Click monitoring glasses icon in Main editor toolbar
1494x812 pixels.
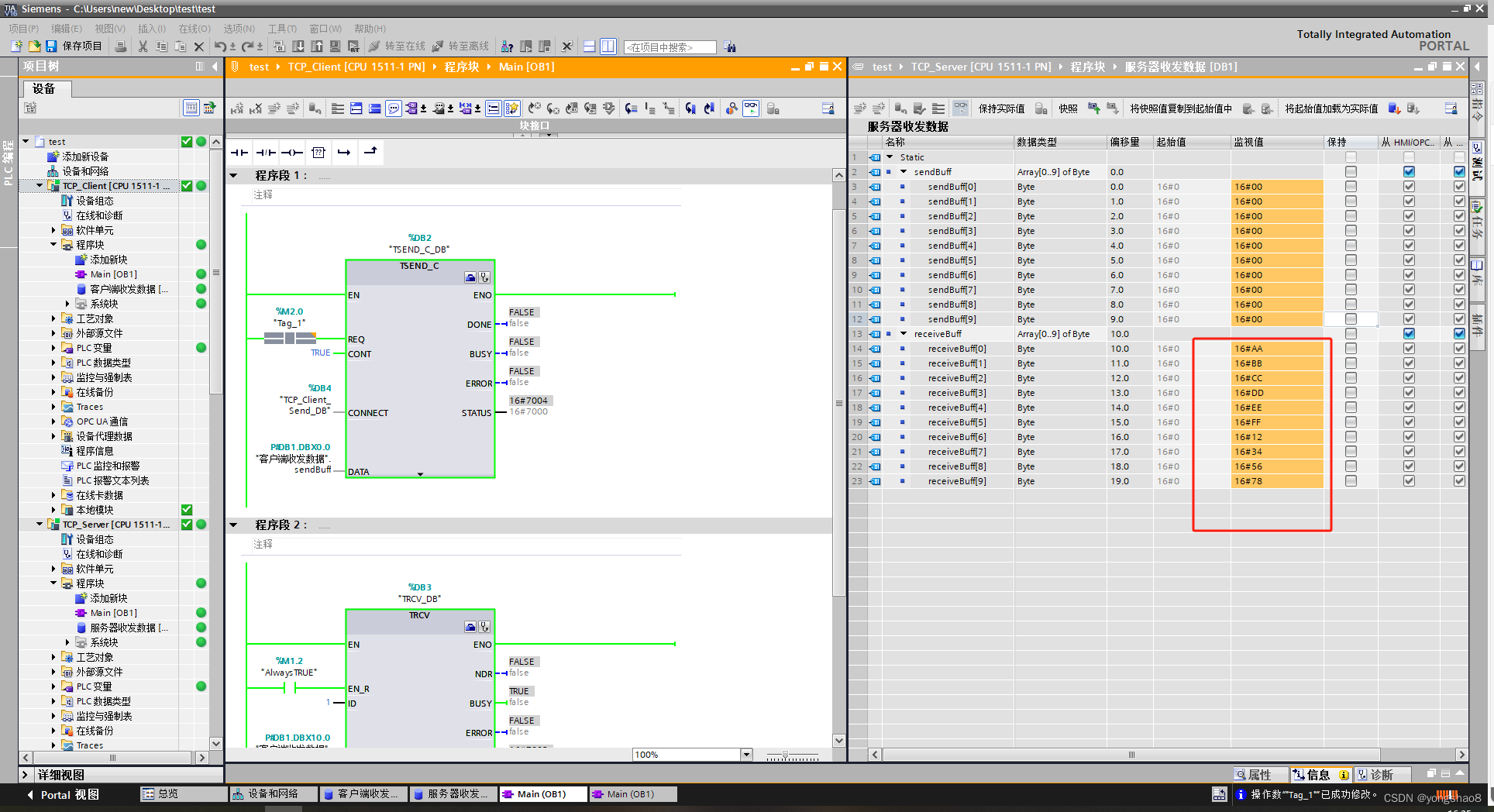(751, 108)
